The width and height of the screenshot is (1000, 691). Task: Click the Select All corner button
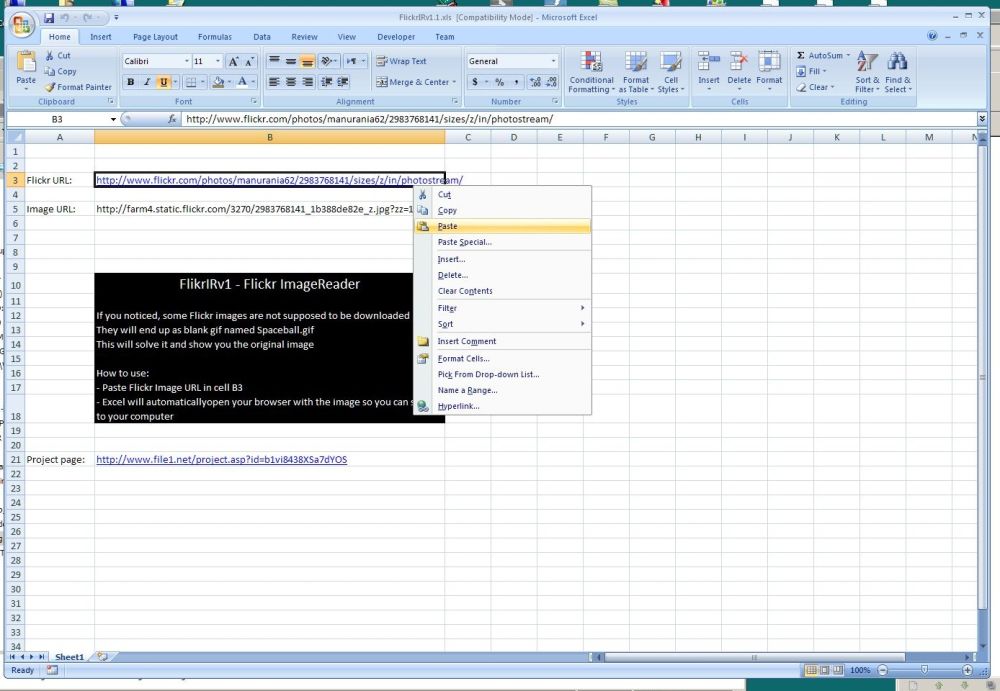pyautogui.click(x=15, y=137)
